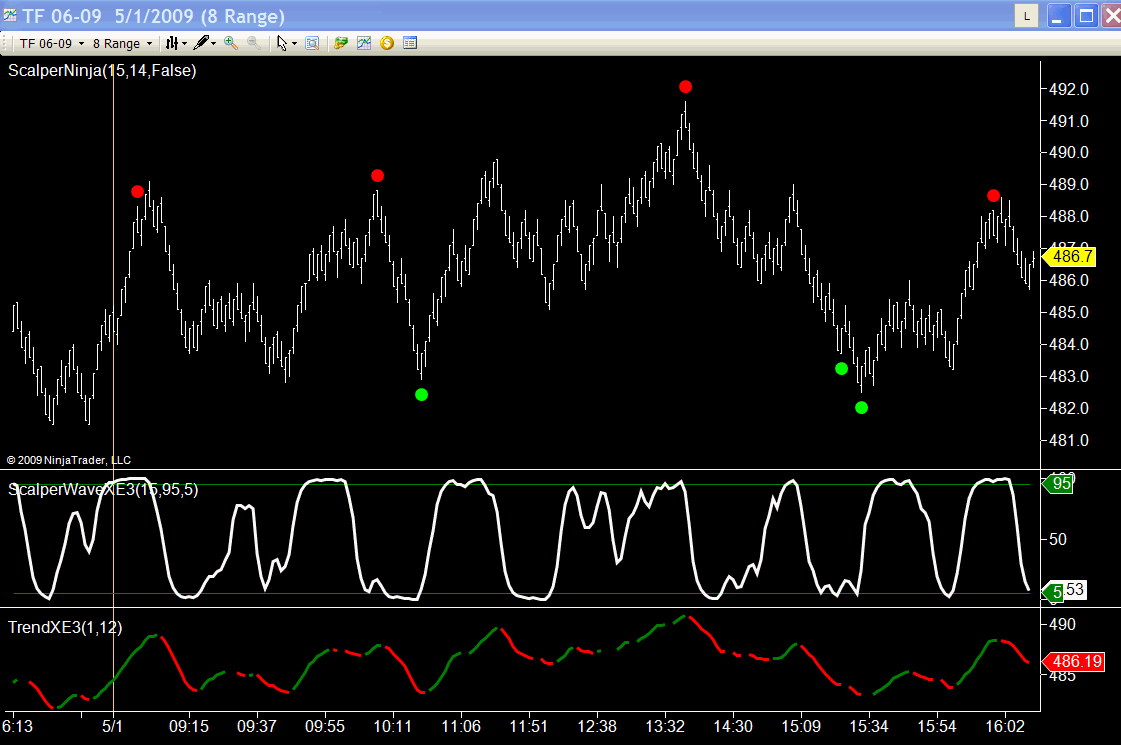Image resolution: width=1121 pixels, height=745 pixels.
Task: Click the 2009 NinjaTrader, LLC copyright text
Action: (69, 460)
